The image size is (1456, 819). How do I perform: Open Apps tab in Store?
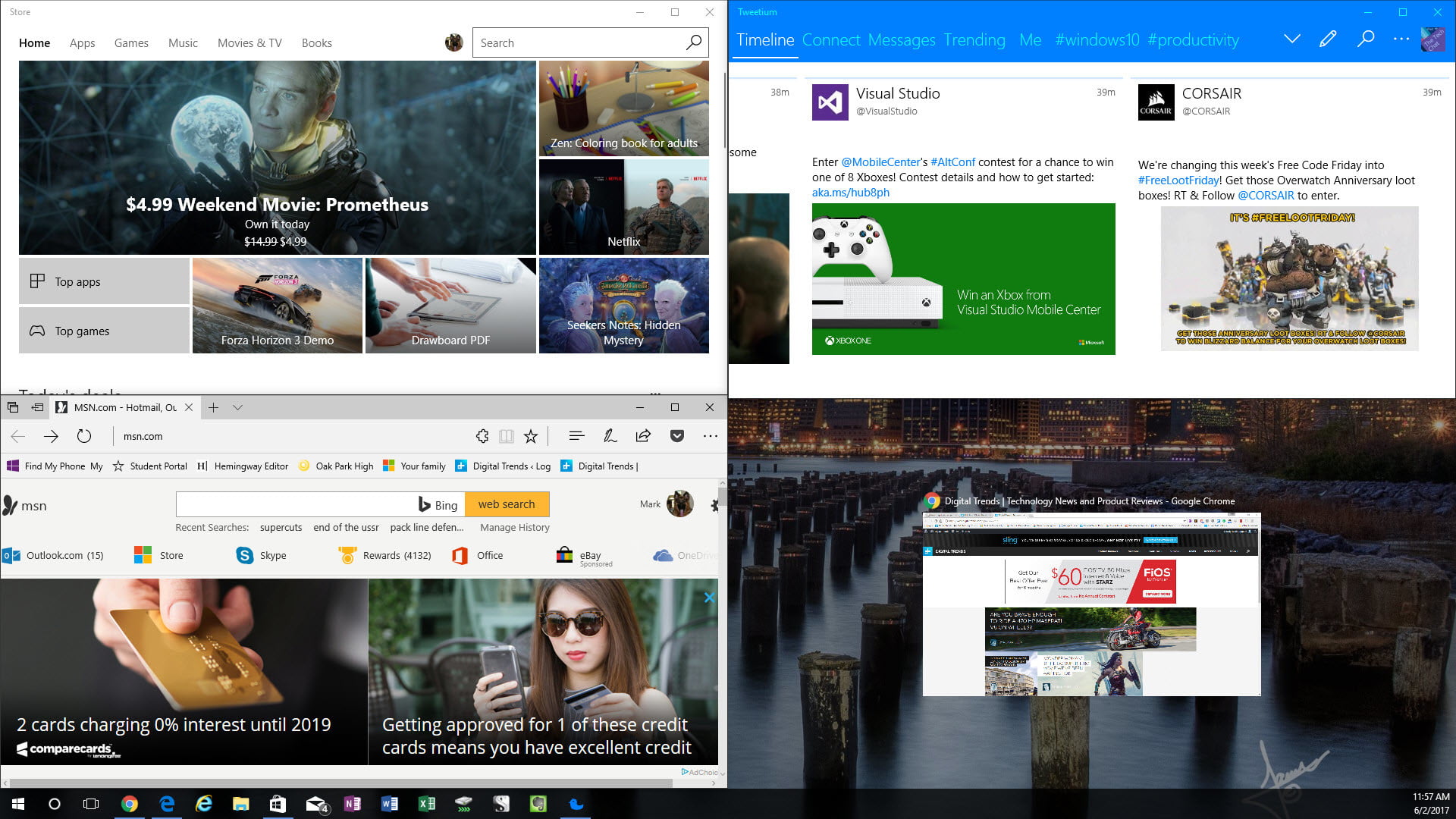coord(82,43)
